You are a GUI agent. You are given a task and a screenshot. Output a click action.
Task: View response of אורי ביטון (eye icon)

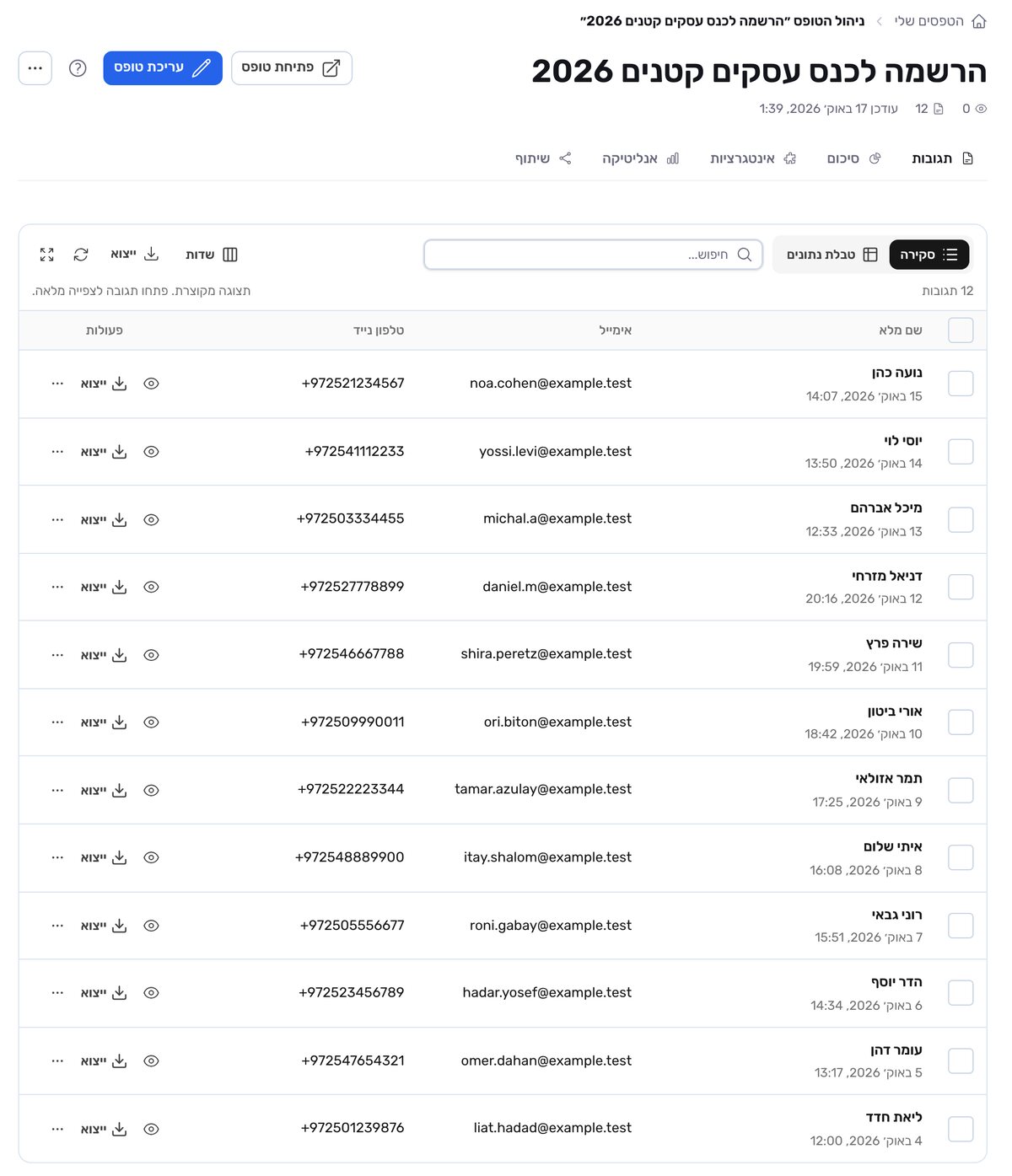151,722
